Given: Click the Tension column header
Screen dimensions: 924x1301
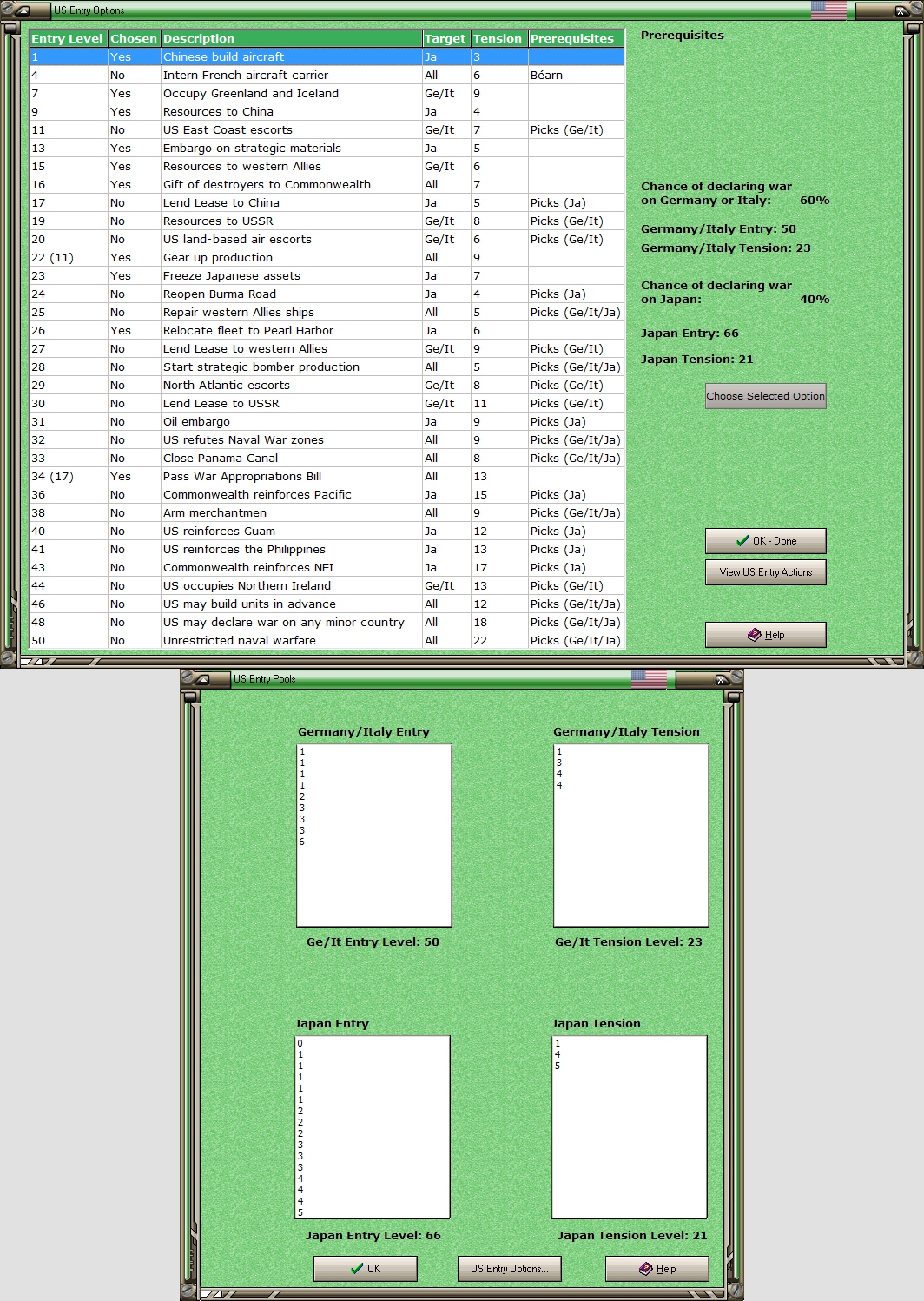Looking at the screenshot, I should [x=499, y=38].
